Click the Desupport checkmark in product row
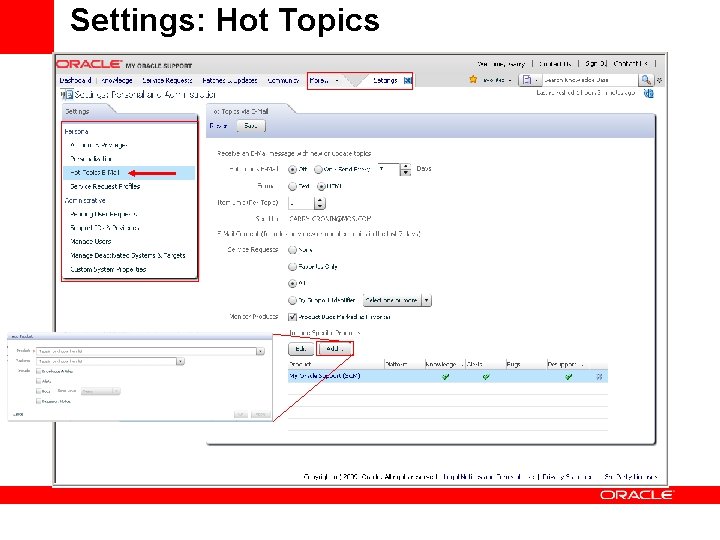This screenshot has width=720, height=540. [x=568, y=377]
